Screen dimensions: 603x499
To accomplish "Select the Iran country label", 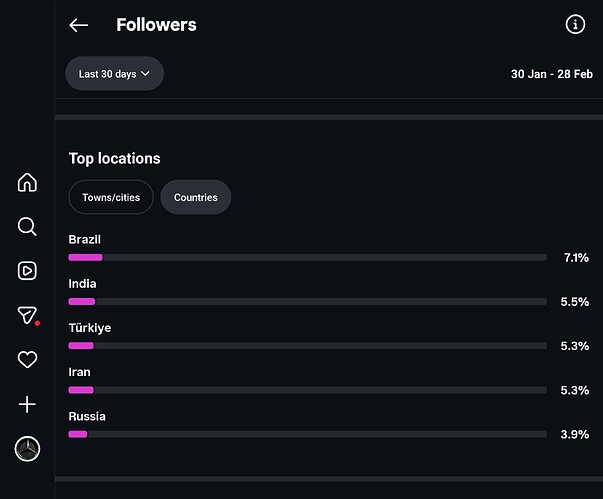I will (x=80, y=372).
